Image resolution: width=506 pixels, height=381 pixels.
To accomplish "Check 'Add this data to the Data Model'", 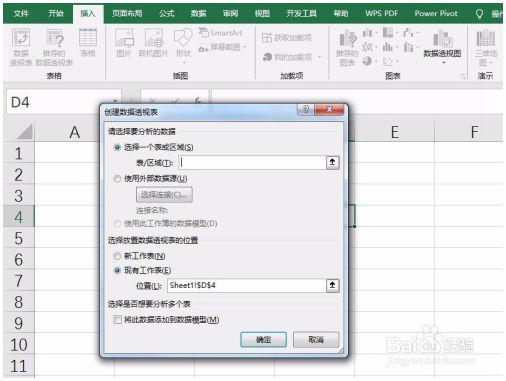I will pos(117,320).
